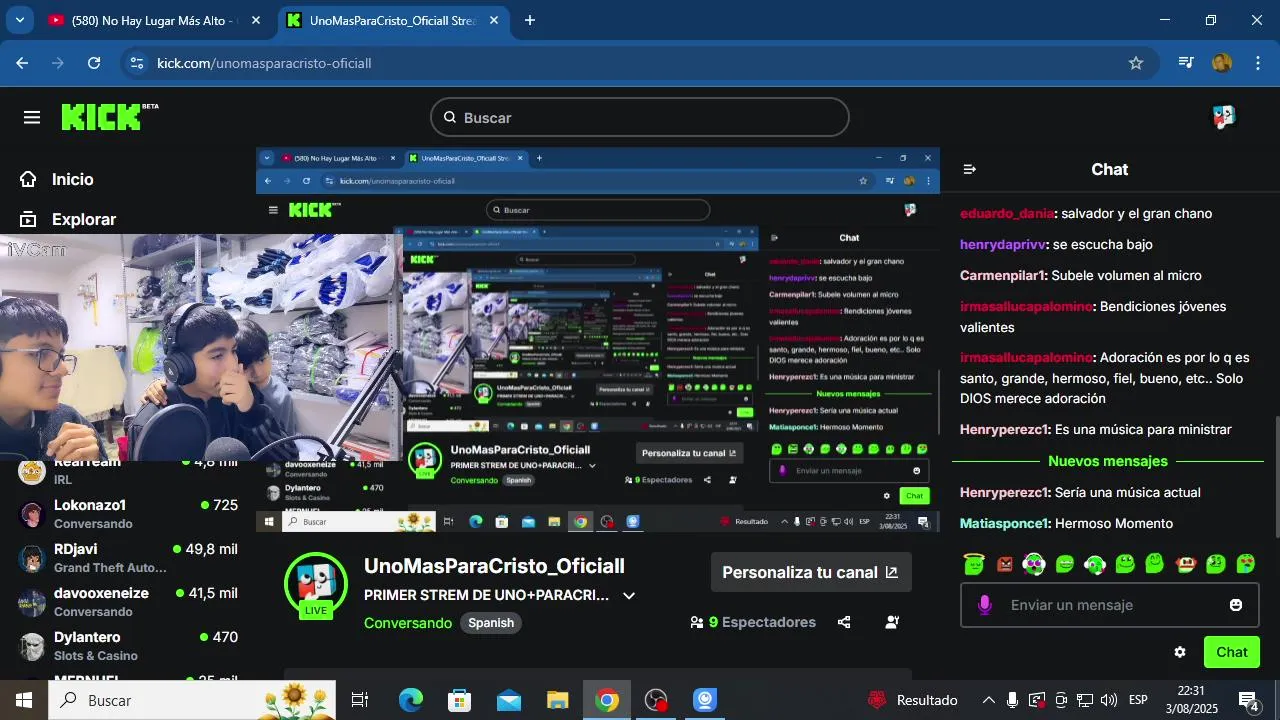The height and width of the screenshot is (720, 1280).
Task: Send message with green Chat button
Action: [x=1232, y=652]
